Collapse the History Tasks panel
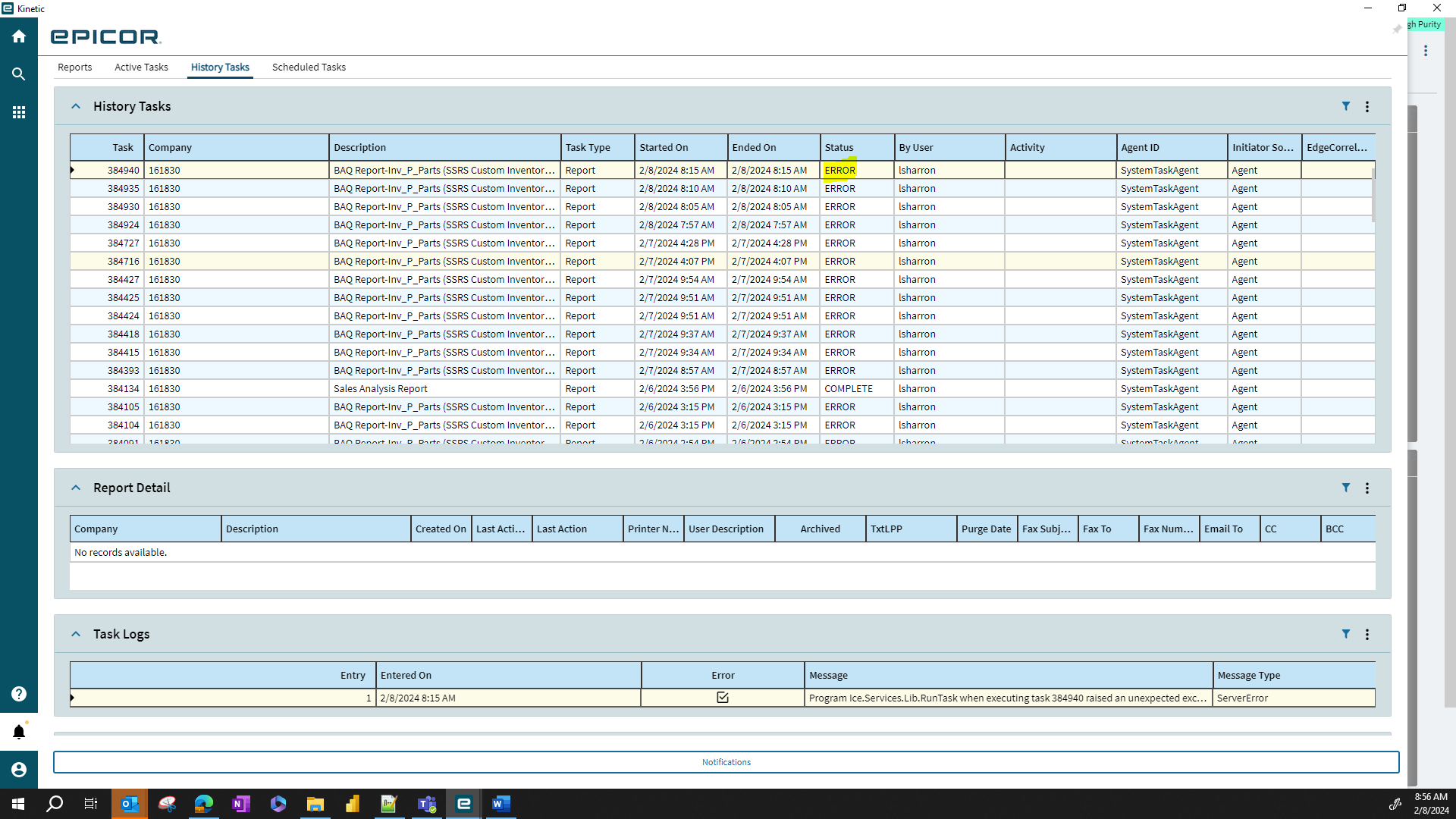 pyautogui.click(x=76, y=106)
